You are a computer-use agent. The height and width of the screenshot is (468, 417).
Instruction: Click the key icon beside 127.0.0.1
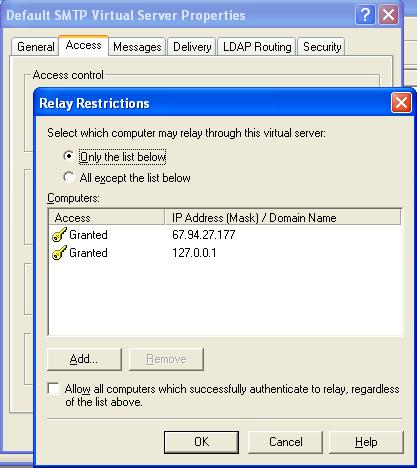coord(59,253)
